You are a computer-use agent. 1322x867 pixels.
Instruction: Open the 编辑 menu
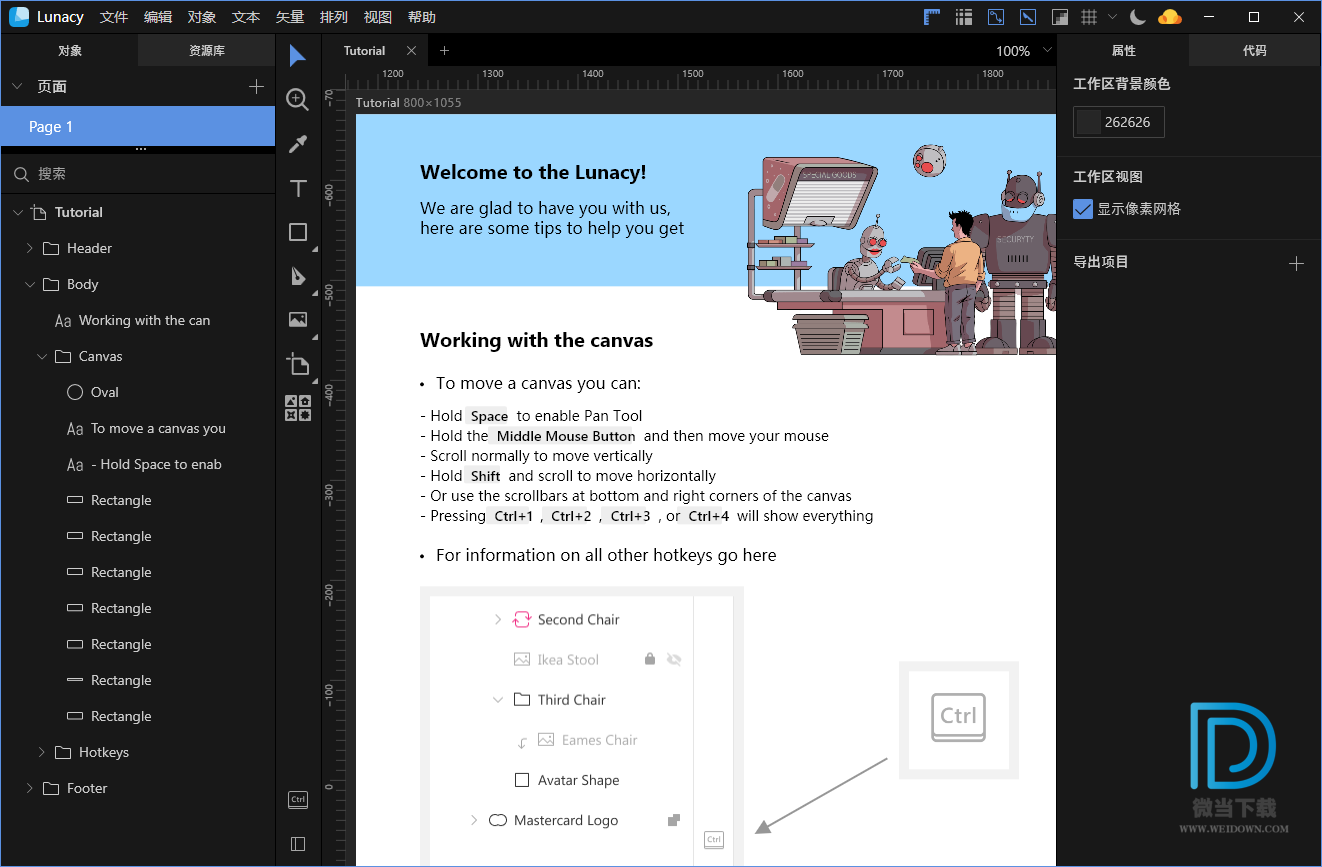[x=158, y=17]
